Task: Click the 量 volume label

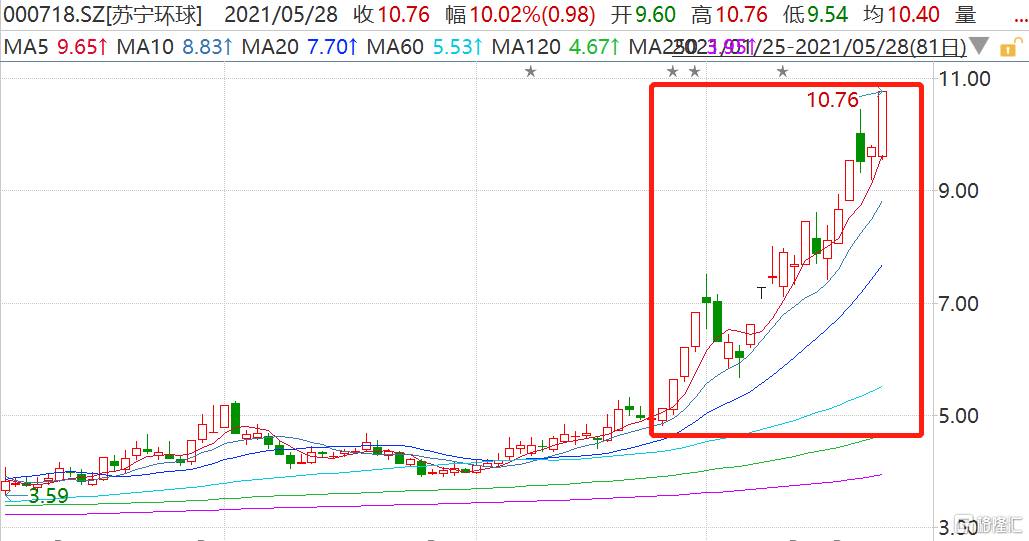Action: [x=965, y=14]
